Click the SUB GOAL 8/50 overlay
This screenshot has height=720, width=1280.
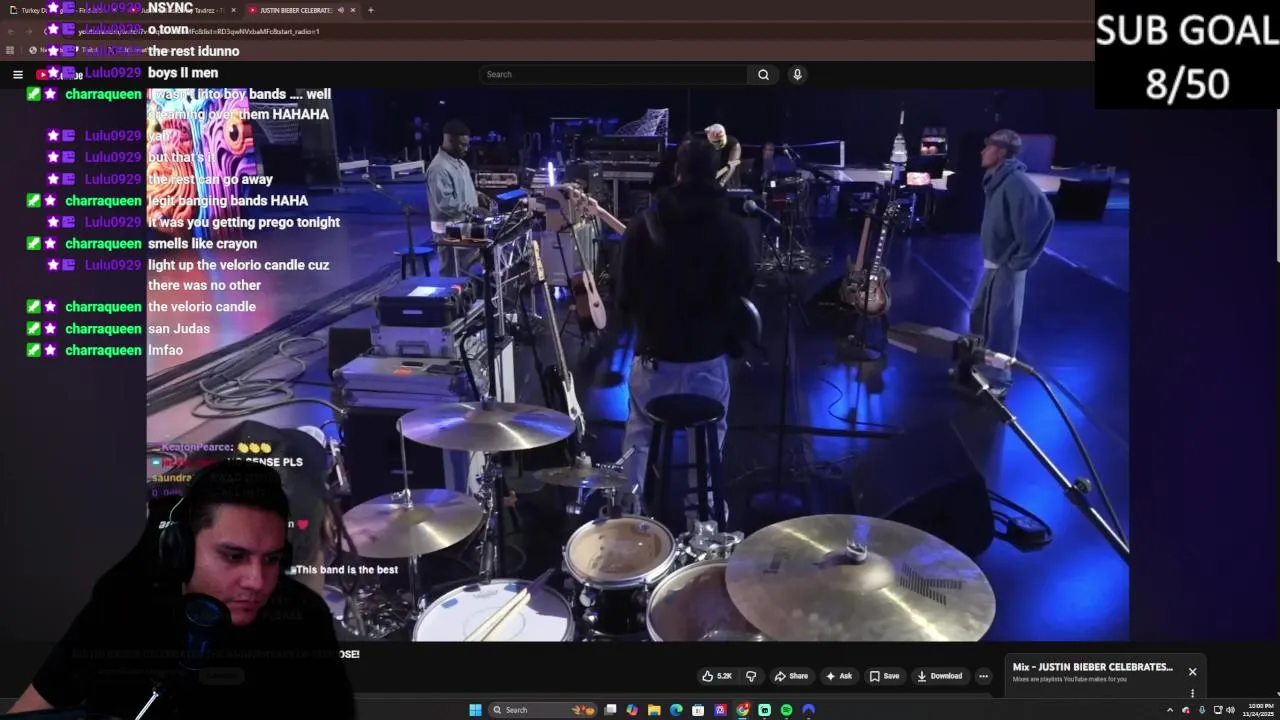point(1187,55)
